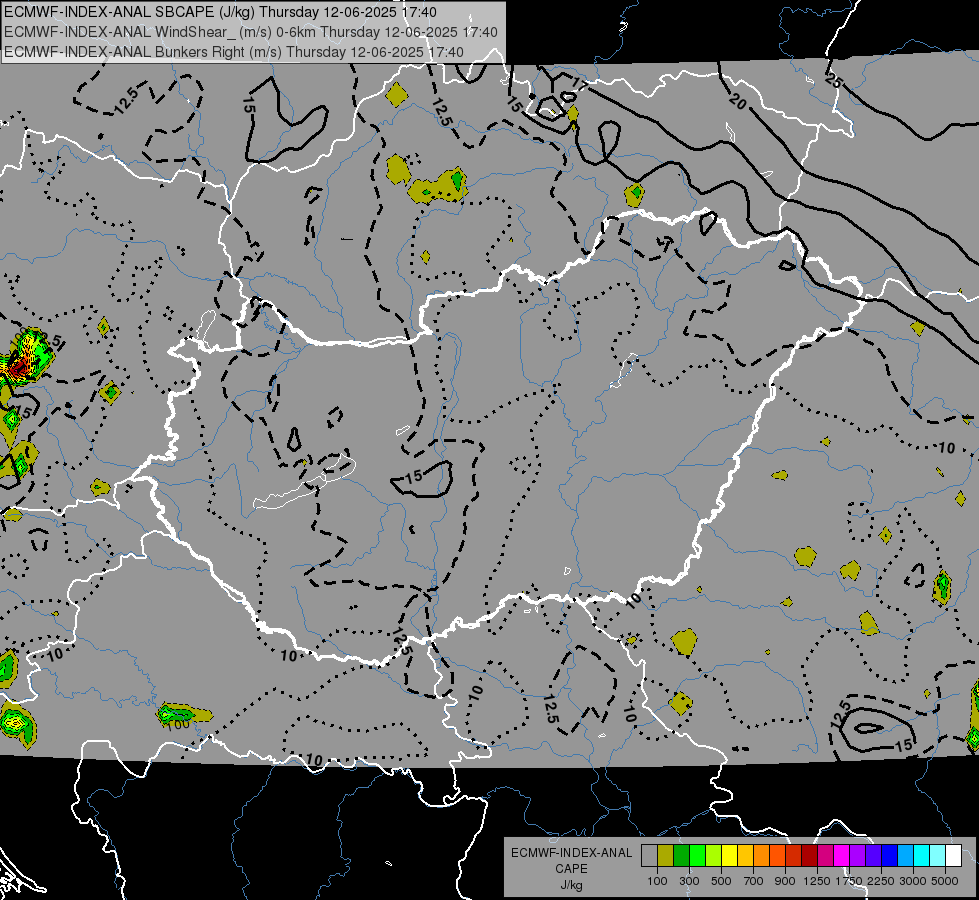Viewport: 979px width, 900px height.
Task: Click the 300 tick value in legend
Action: coord(689,881)
